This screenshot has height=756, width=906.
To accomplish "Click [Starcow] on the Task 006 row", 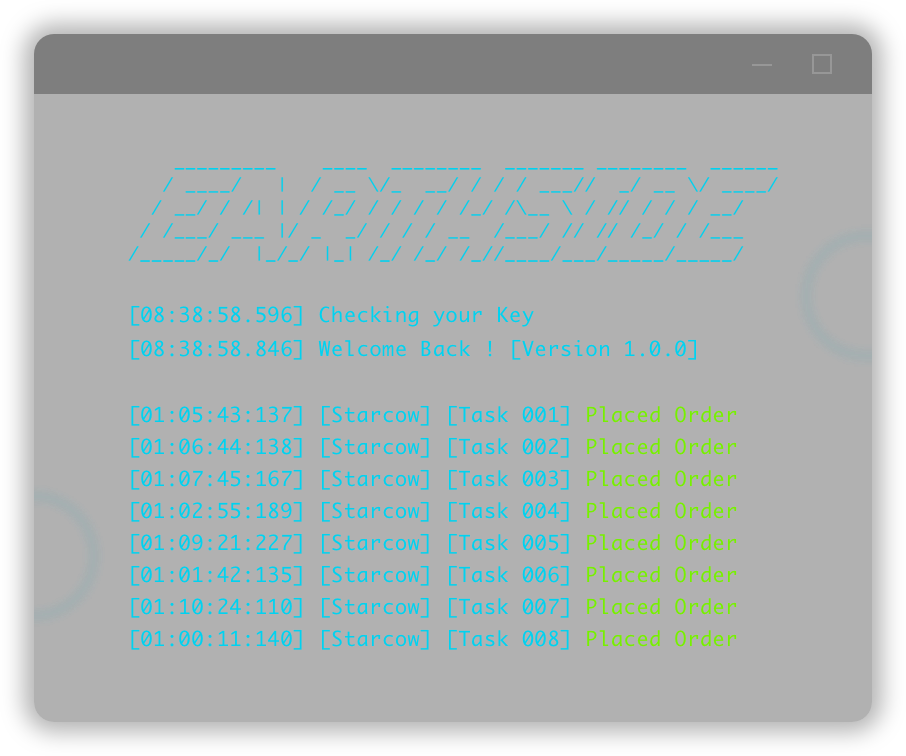I will coord(376,575).
